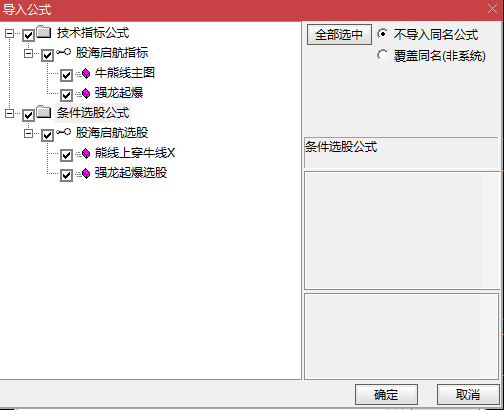
Task: Collapse the 股海启航指标 tree node
Action: 29,53
